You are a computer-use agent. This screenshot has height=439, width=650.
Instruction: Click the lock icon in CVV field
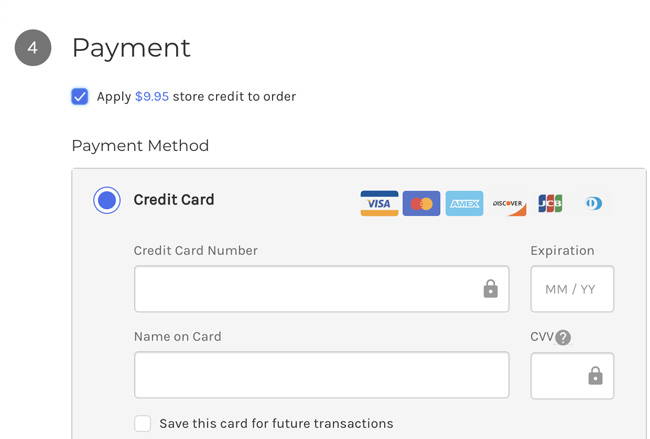tap(595, 376)
